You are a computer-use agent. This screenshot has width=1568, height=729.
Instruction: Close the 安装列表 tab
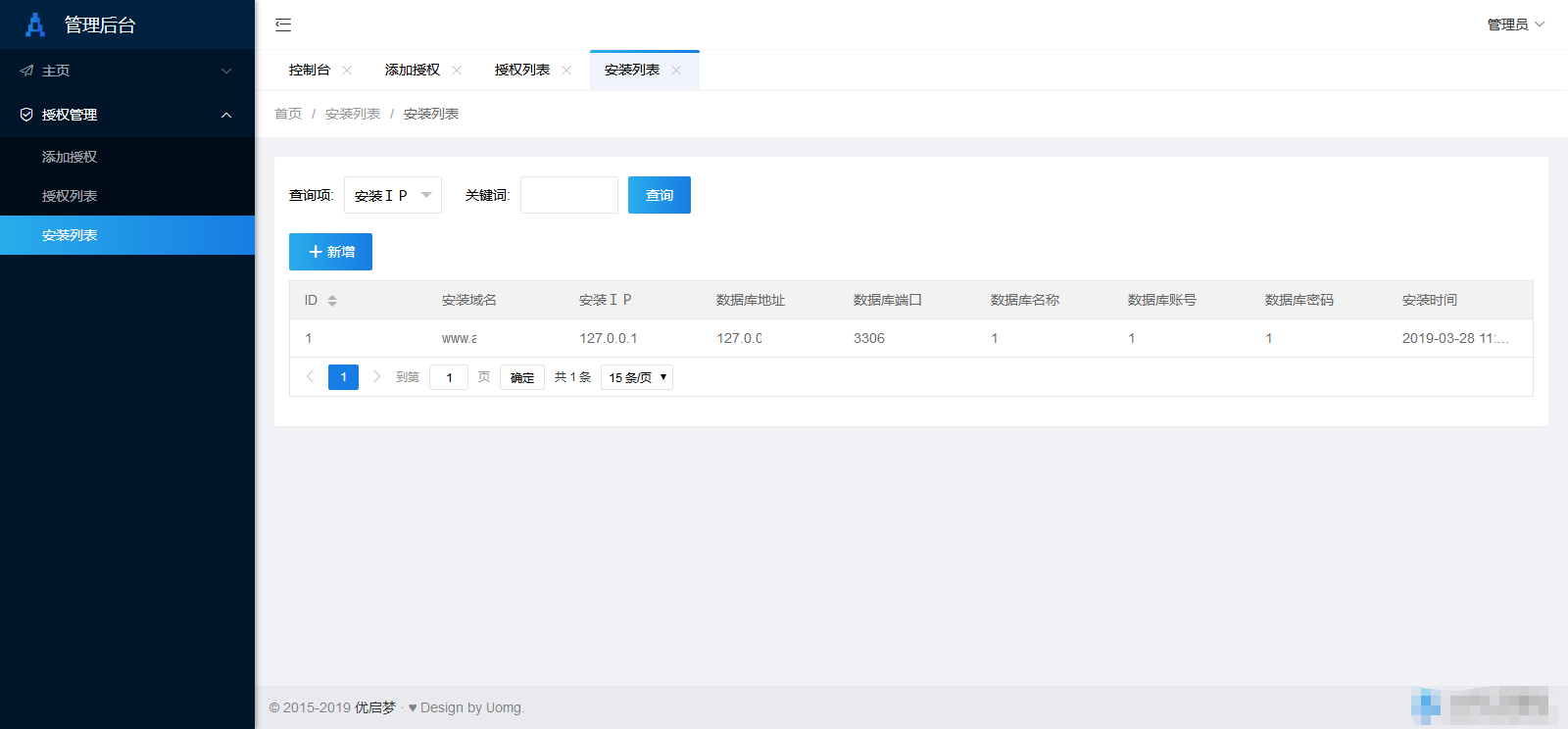[x=676, y=71]
